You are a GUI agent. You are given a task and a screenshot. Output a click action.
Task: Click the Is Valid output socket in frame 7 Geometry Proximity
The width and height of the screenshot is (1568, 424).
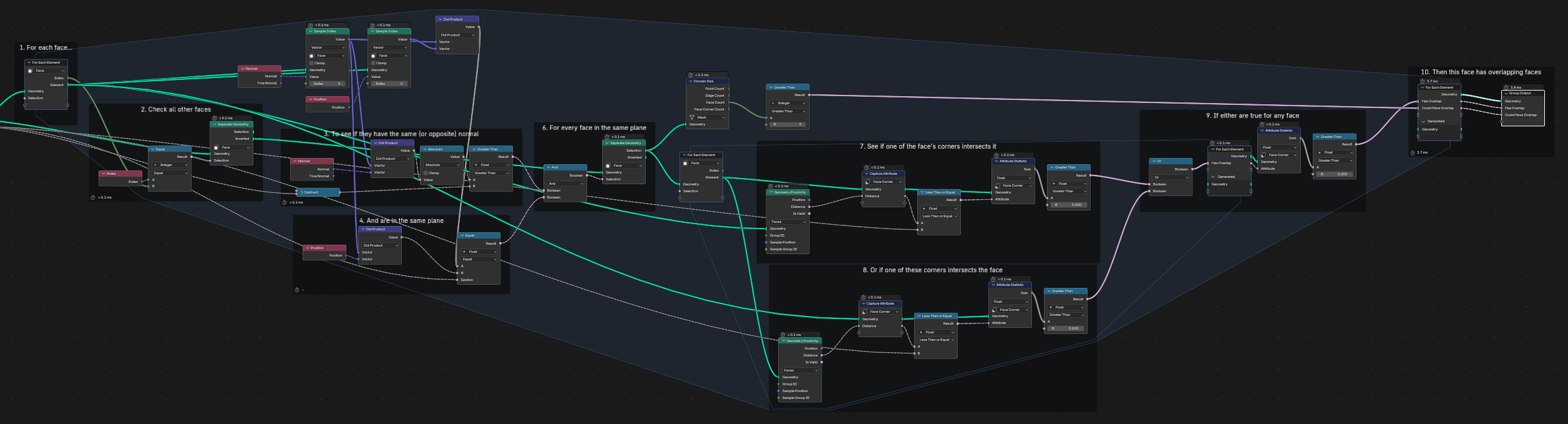(x=809, y=214)
